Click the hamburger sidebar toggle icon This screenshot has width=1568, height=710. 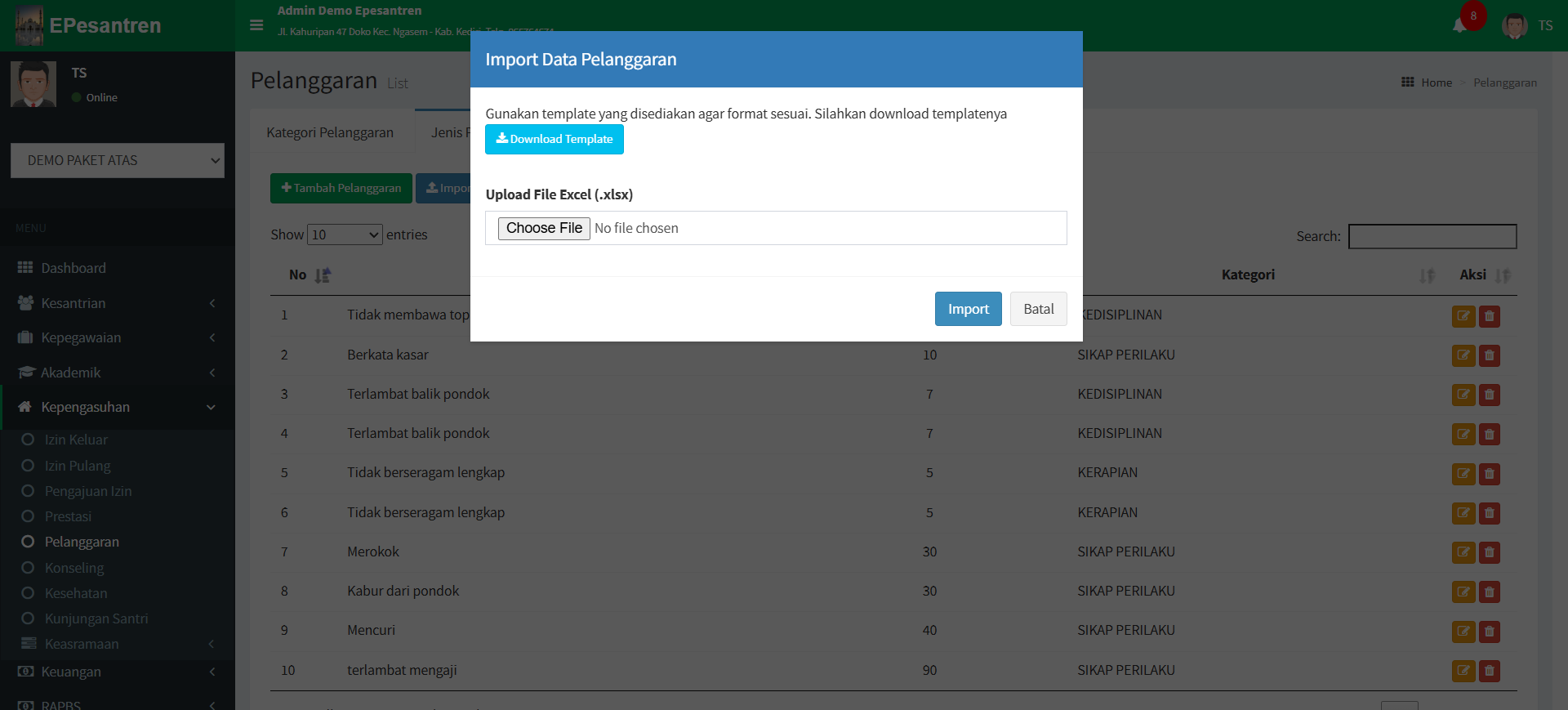coord(256,25)
